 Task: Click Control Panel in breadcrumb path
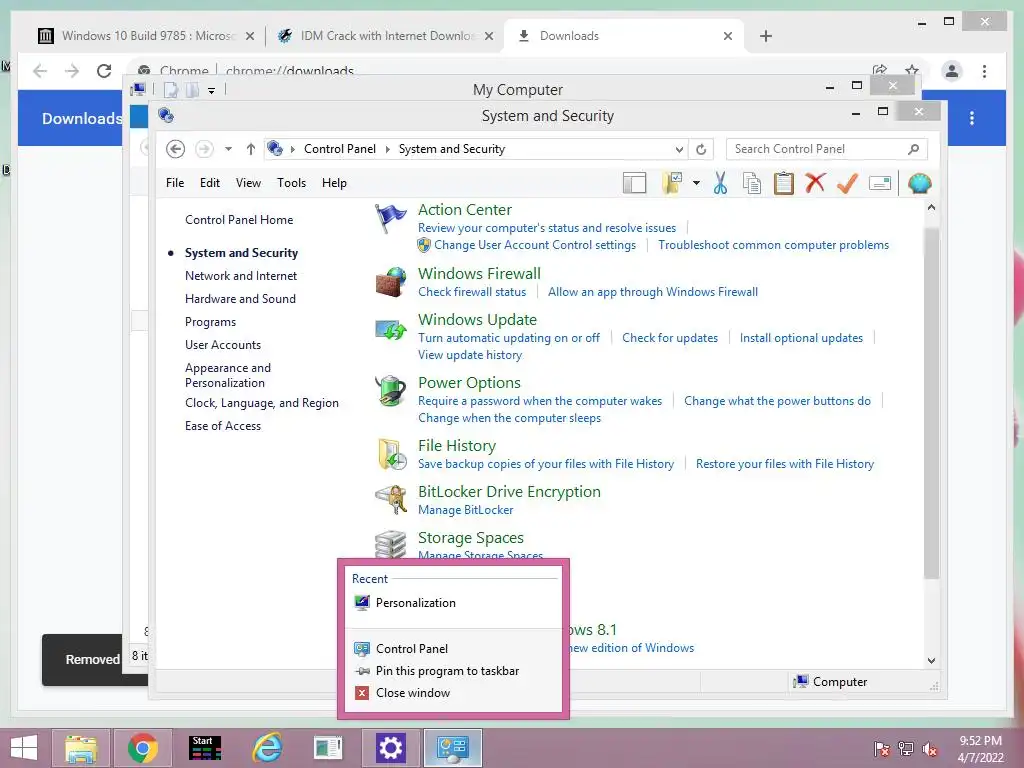click(340, 149)
